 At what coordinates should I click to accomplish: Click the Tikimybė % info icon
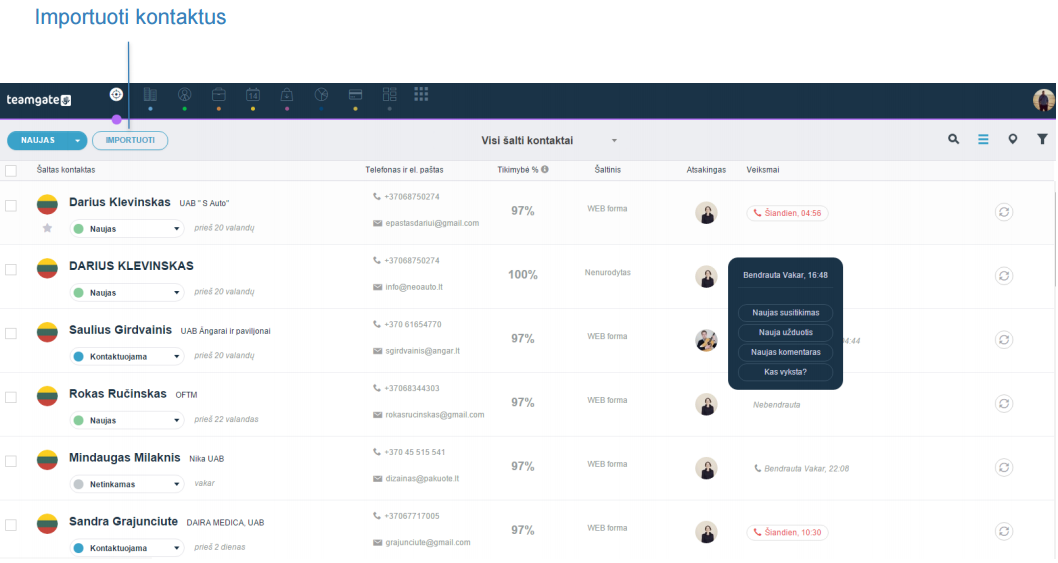(545, 169)
